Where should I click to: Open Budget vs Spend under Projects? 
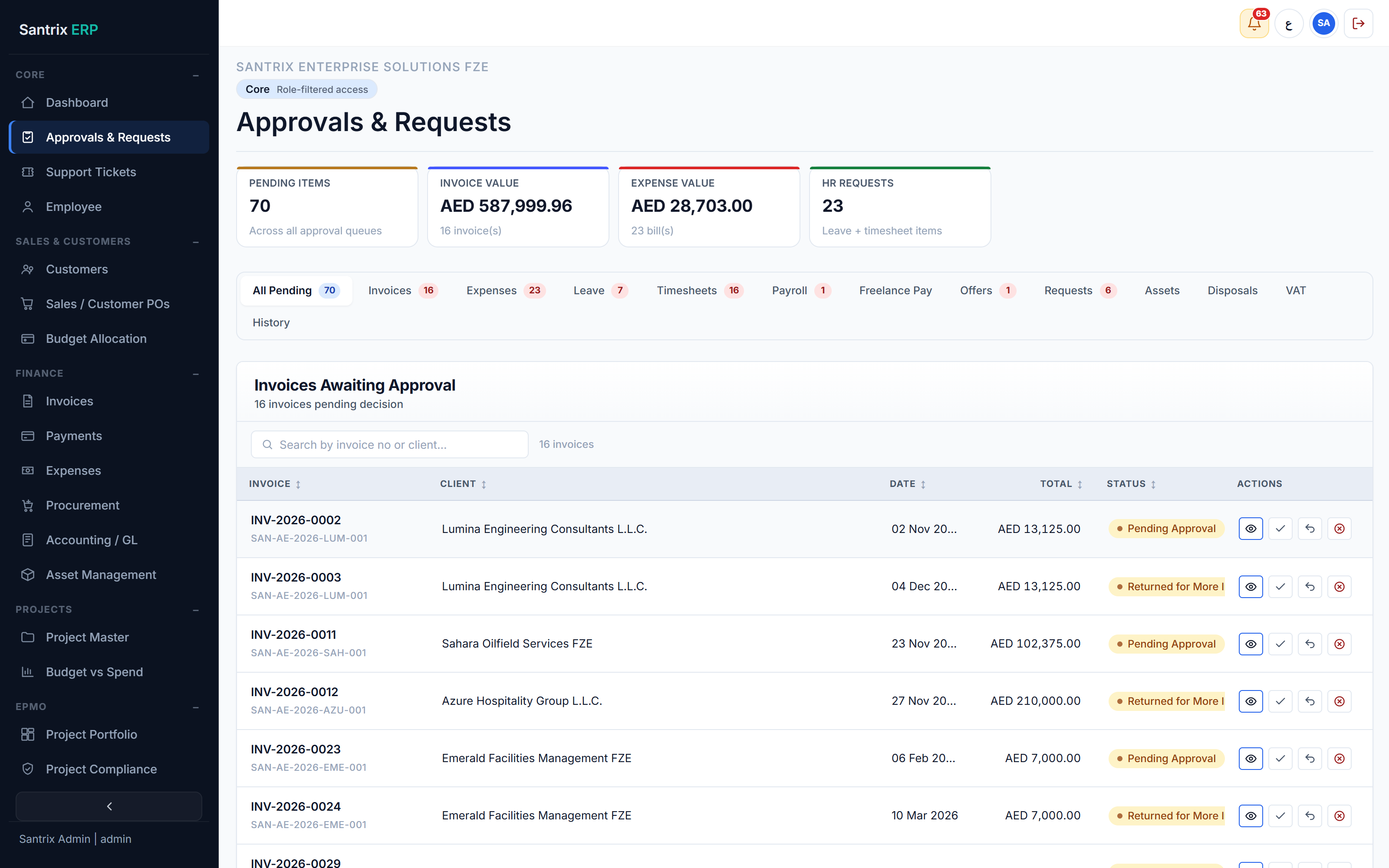tap(109, 672)
